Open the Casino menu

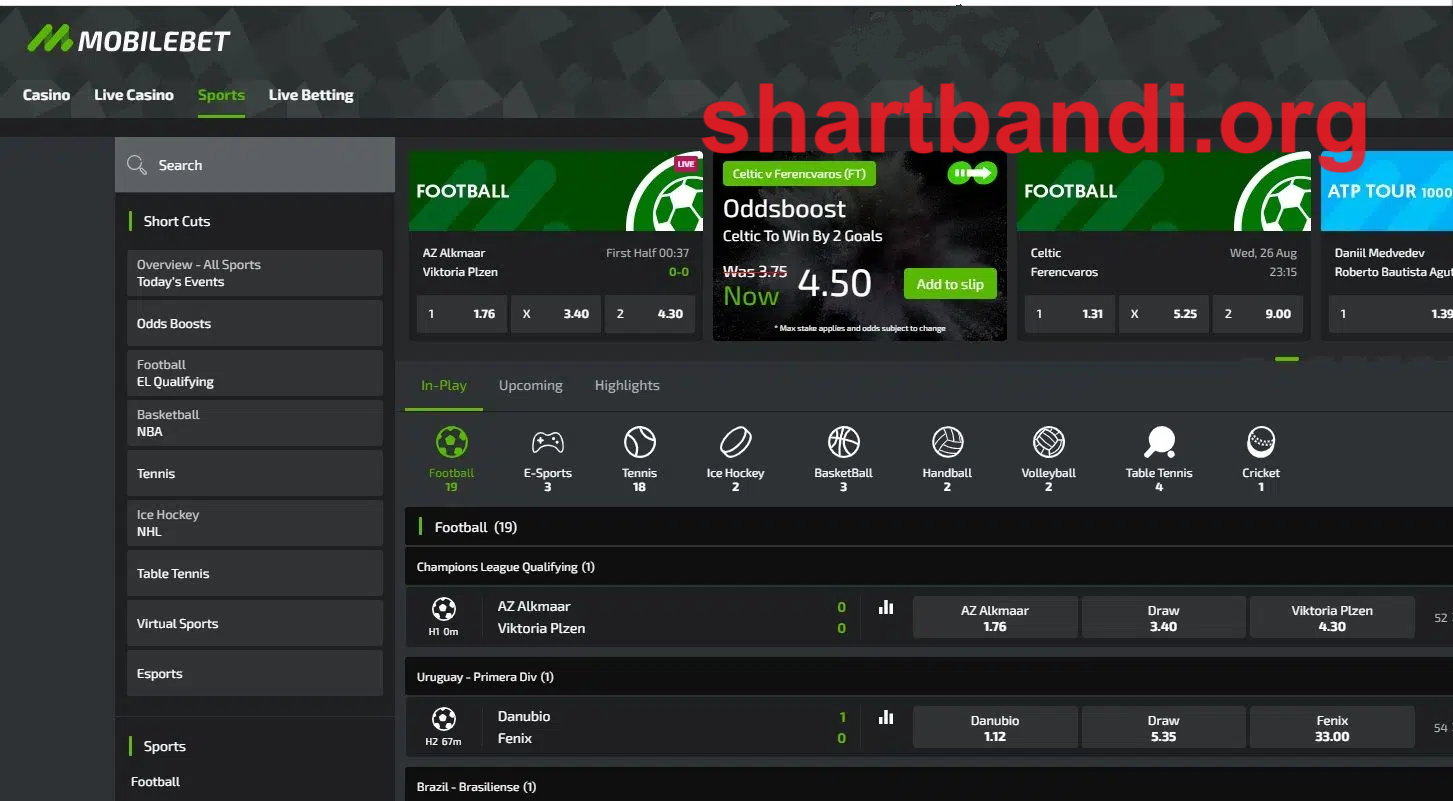tap(46, 95)
